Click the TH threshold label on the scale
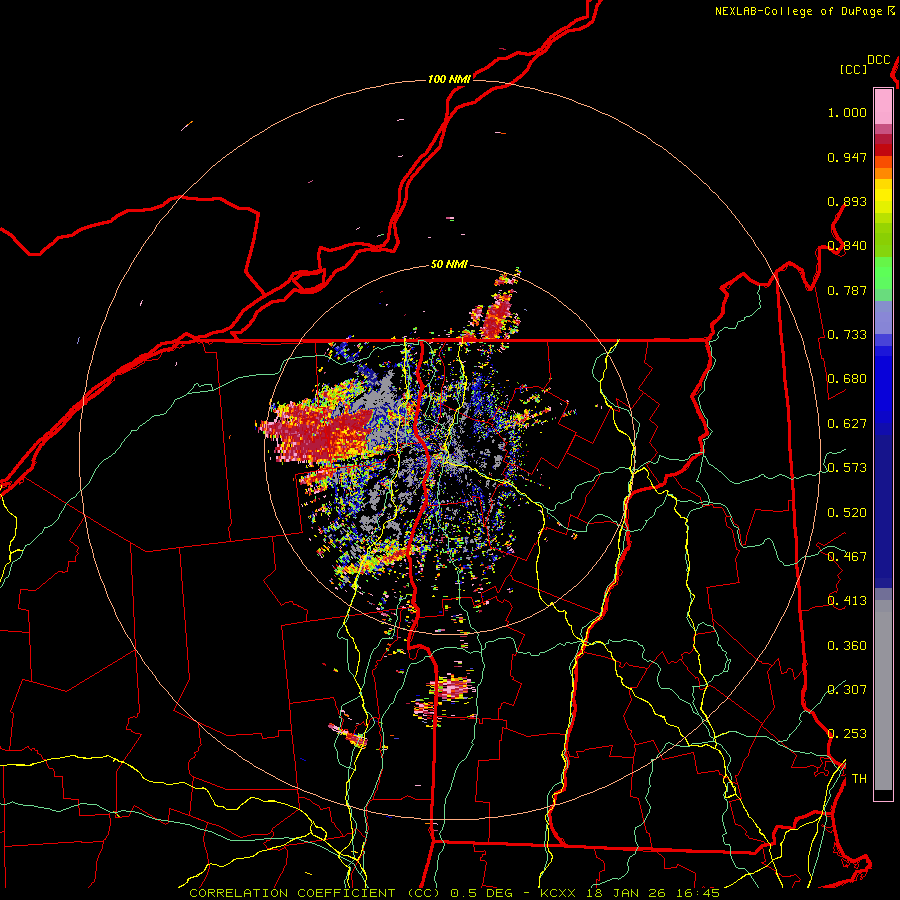The image size is (900, 900). (x=859, y=779)
